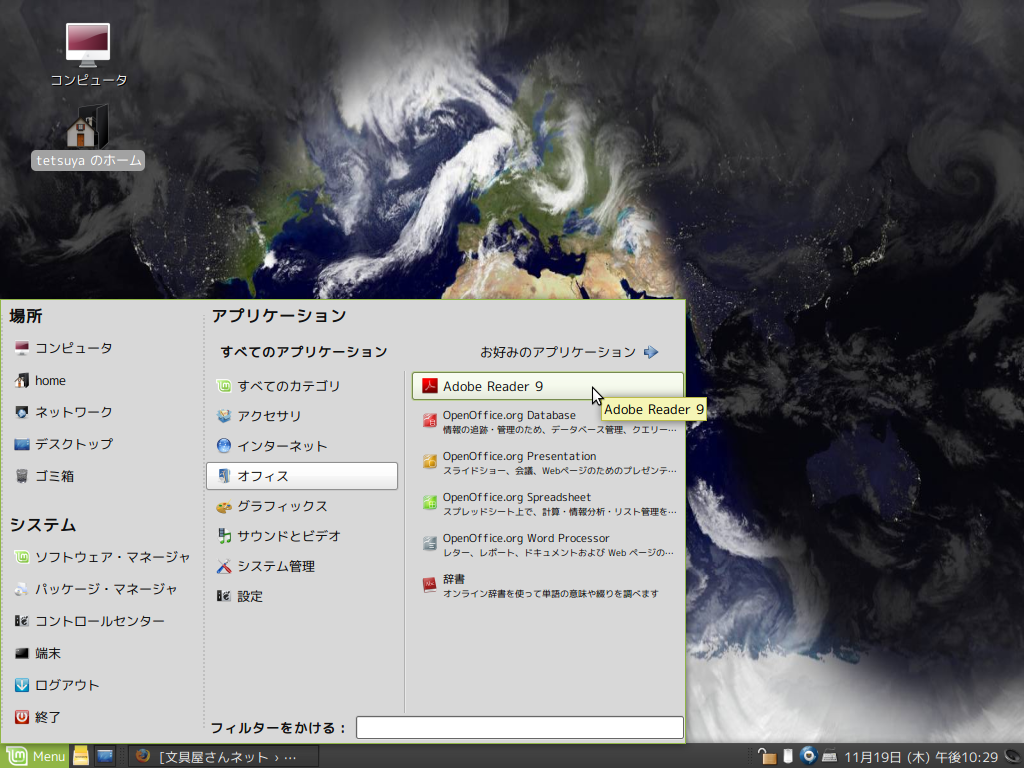This screenshot has width=1024, height=768.
Task: Open the コンピュータ desktop icon
Action: (88, 54)
